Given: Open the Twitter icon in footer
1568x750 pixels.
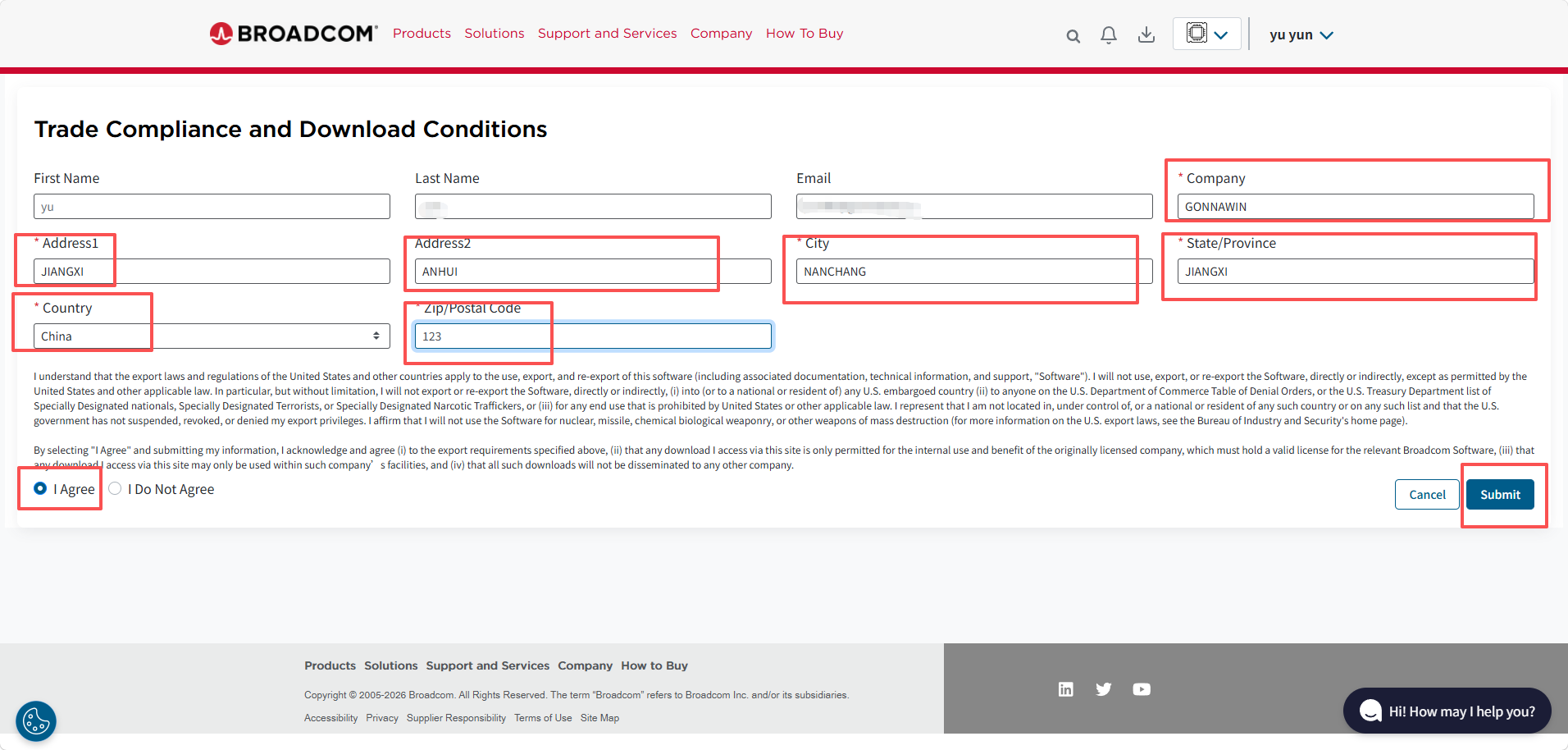Looking at the screenshot, I should [1104, 689].
